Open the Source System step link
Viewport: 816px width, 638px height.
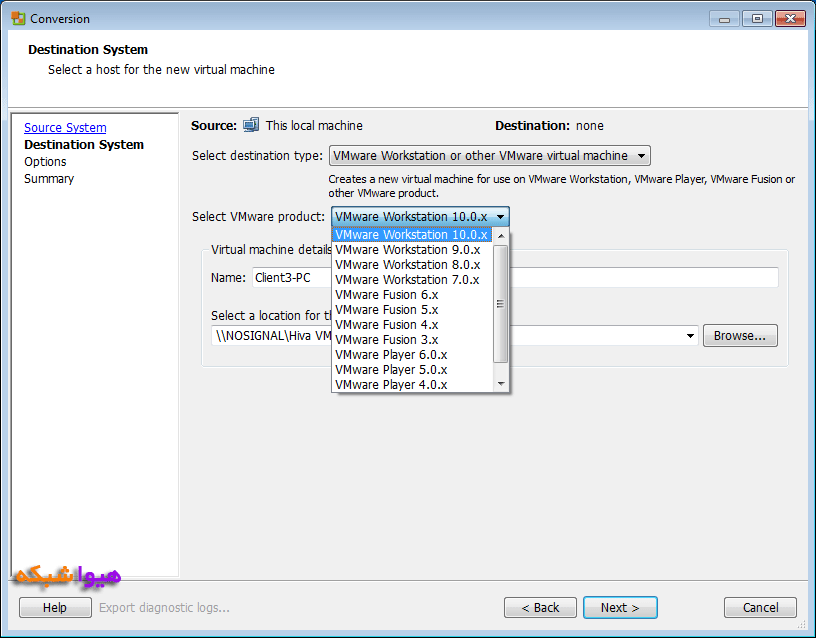point(65,128)
